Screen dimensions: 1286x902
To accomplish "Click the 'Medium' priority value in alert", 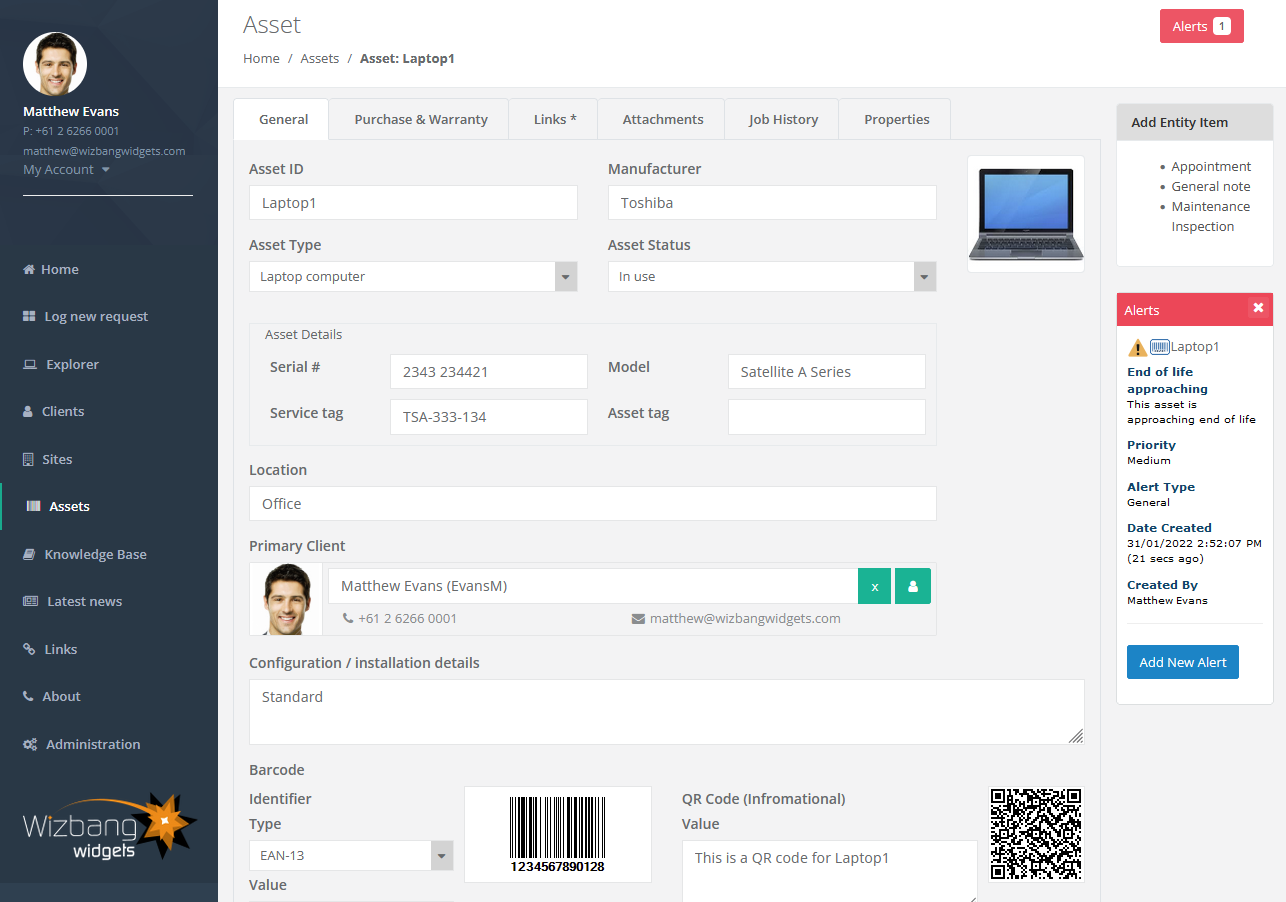I will (1149, 461).
